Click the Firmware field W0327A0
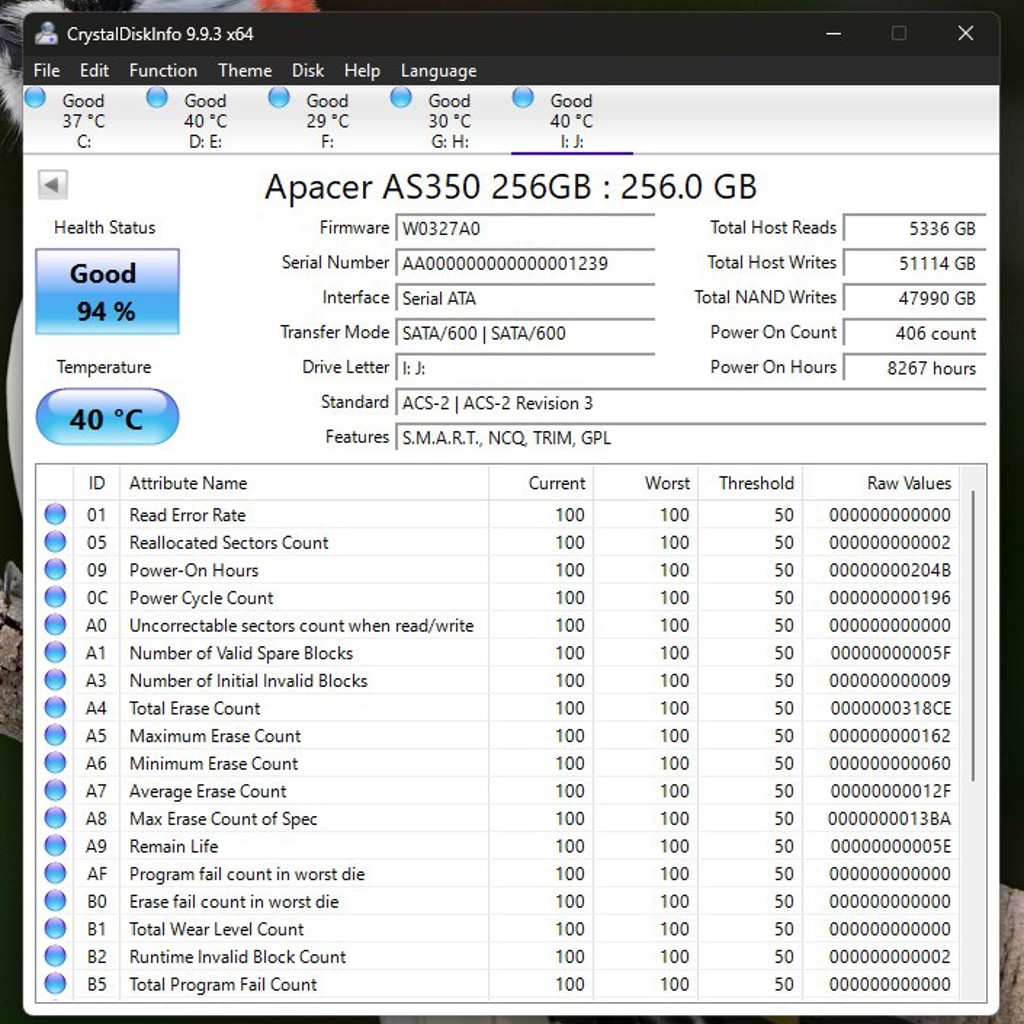 [x=525, y=229]
